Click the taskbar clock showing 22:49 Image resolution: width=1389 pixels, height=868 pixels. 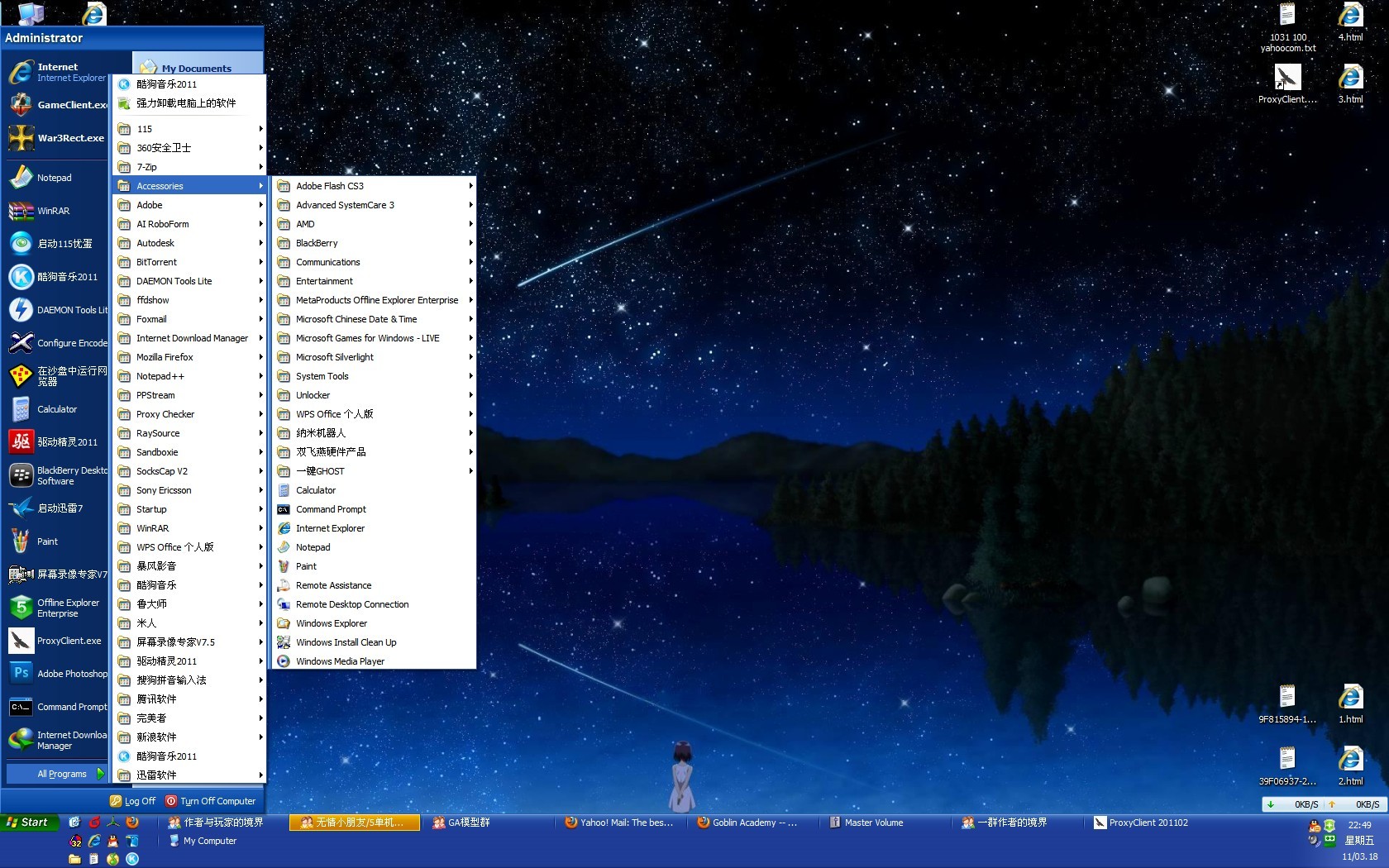coord(1359,825)
